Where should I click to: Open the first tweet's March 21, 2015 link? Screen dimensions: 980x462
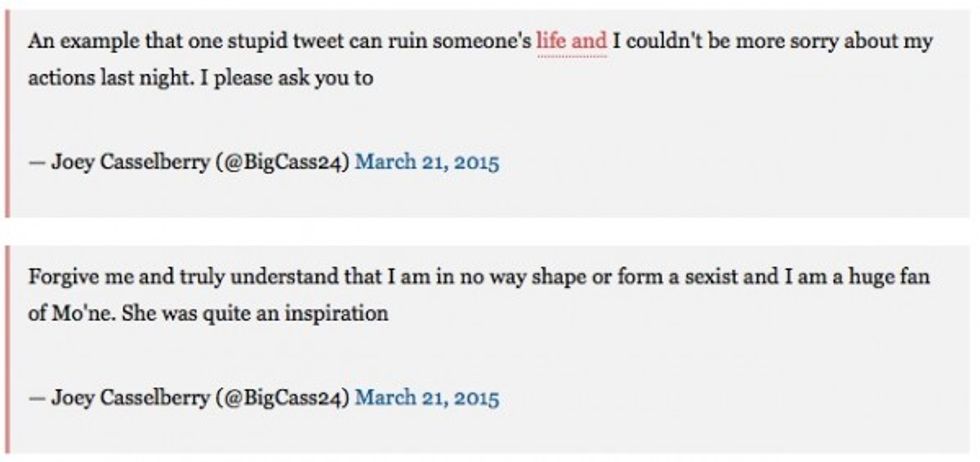click(427, 163)
